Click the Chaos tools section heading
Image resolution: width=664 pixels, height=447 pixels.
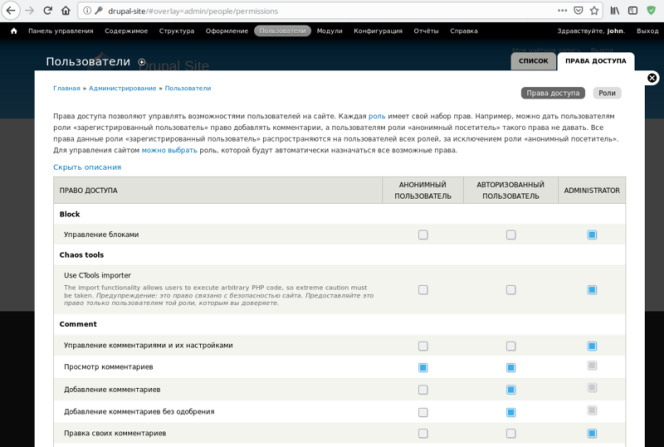pos(81,255)
